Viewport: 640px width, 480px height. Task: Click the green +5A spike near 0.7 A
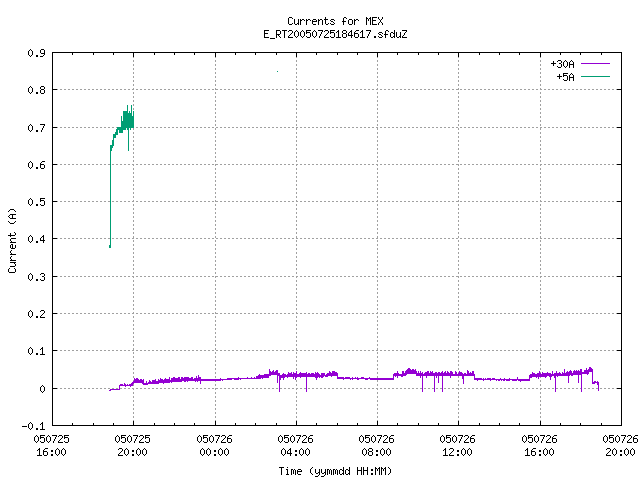128,121
